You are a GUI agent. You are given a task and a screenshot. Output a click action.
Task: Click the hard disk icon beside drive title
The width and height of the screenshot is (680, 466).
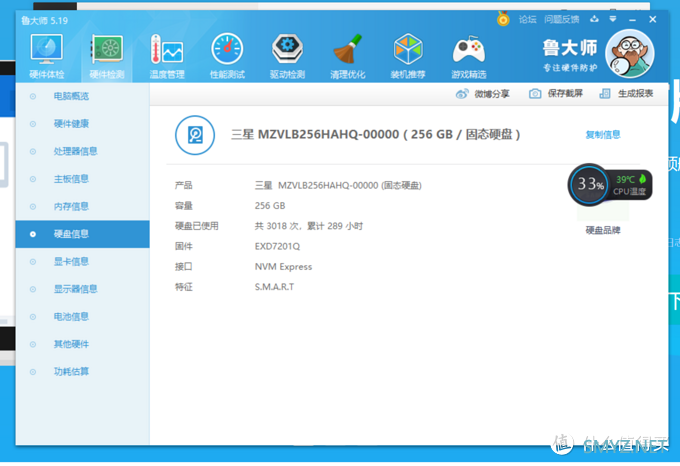click(195, 135)
